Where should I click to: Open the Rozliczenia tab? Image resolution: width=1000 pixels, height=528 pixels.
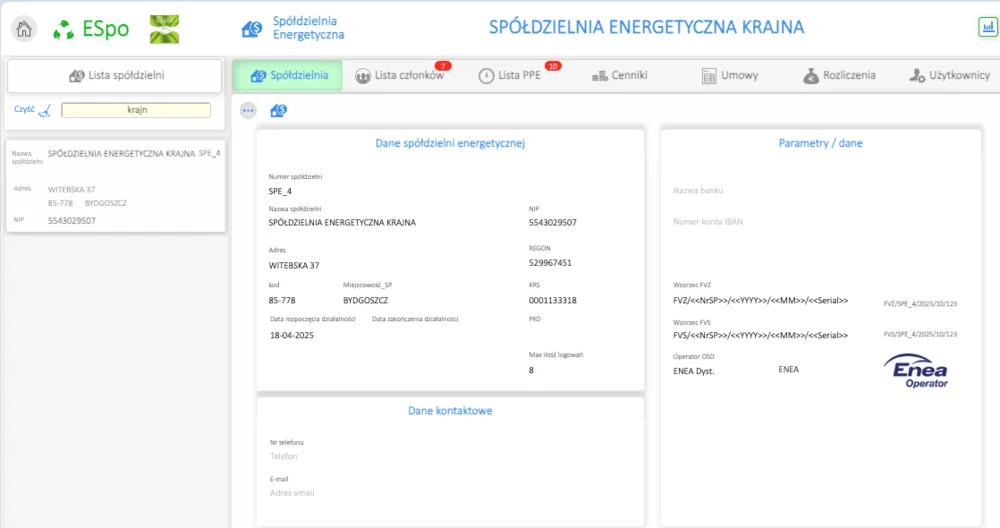point(839,75)
